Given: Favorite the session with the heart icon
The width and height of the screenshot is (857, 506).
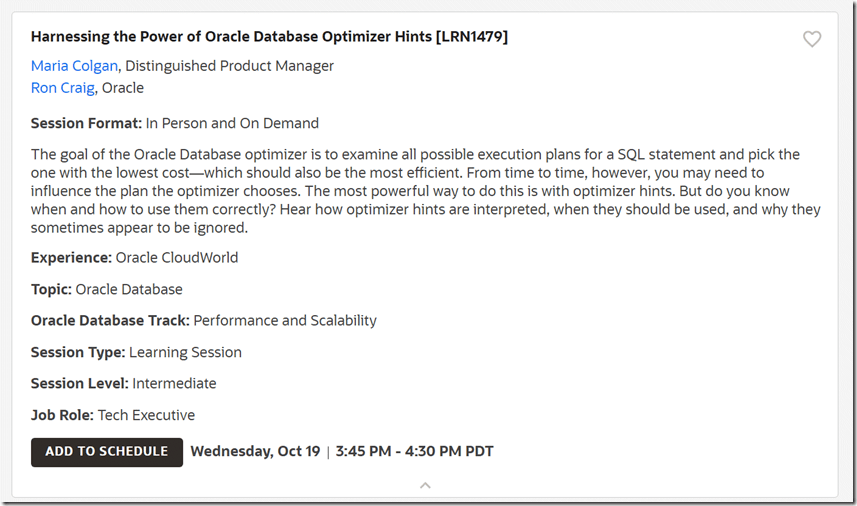Looking at the screenshot, I should pyautogui.click(x=812, y=39).
